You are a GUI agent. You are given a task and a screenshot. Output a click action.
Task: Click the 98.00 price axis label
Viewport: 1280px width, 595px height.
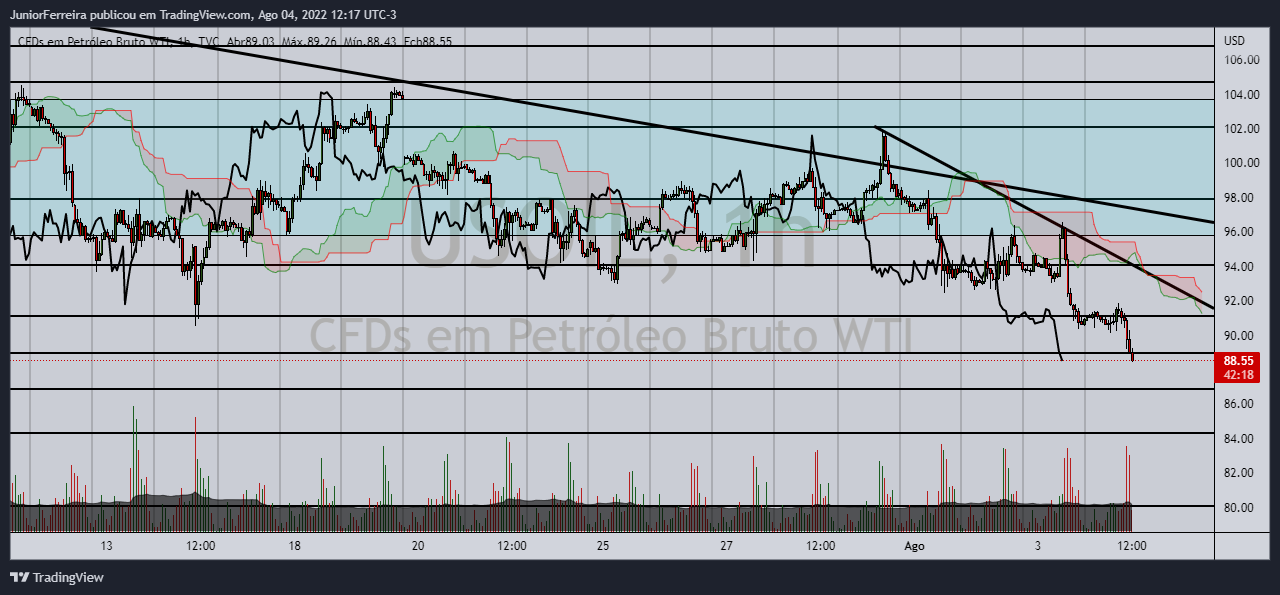pos(1240,198)
